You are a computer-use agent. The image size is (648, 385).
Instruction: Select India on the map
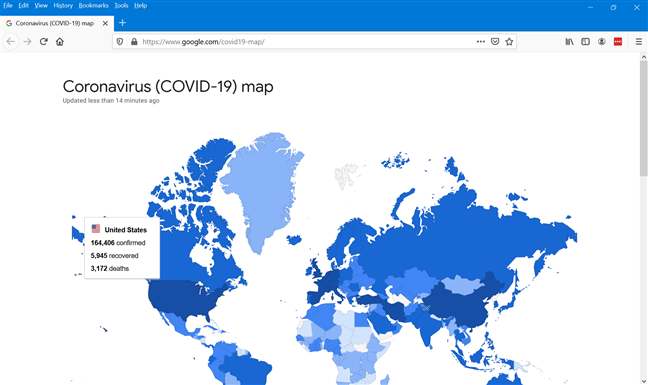click(428, 328)
